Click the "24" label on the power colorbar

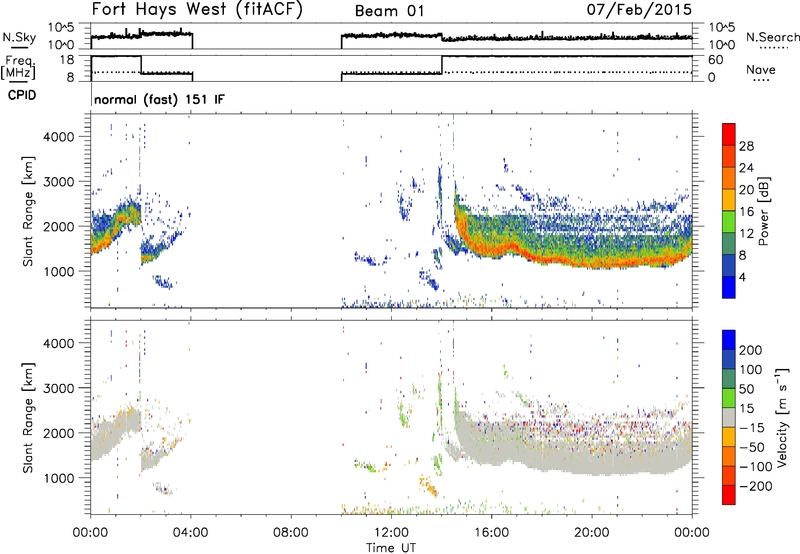click(746, 168)
